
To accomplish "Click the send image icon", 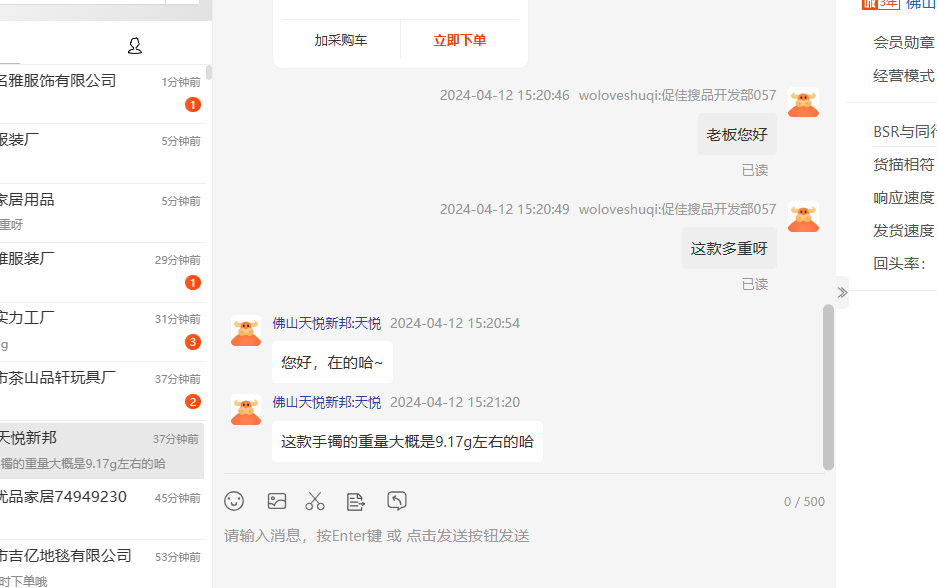I will [x=277, y=501].
